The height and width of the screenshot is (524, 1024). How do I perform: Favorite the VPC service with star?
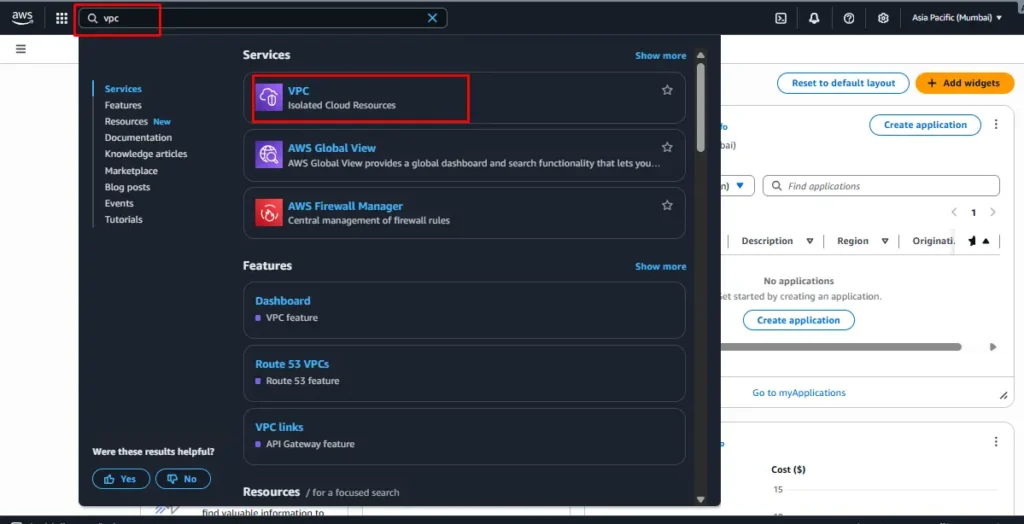click(667, 90)
